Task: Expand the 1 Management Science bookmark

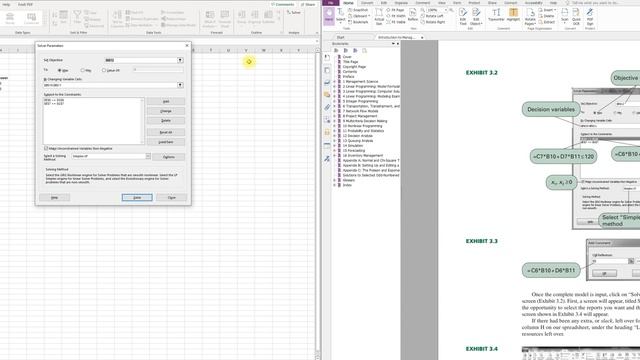Action: point(335,82)
